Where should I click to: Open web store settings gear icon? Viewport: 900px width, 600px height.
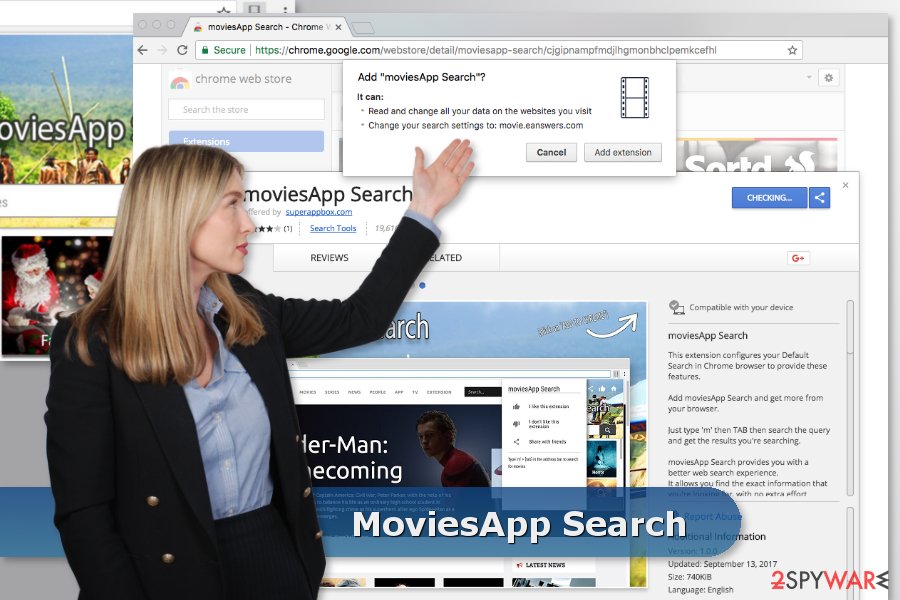tap(828, 78)
